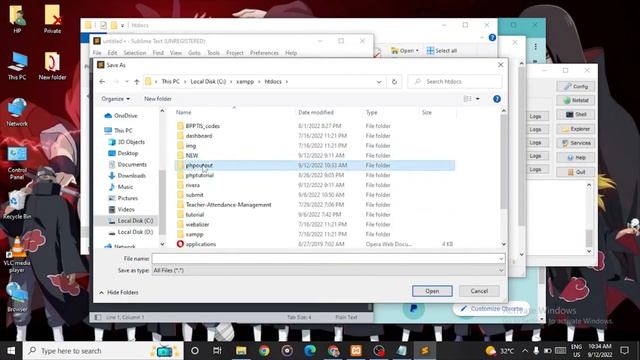Go up one folder level with Up arrow
This screenshot has width=640, height=360.
137,82
